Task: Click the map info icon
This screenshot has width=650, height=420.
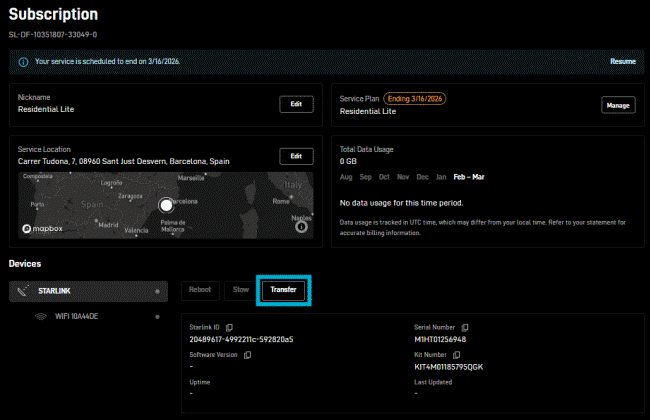Action: pyautogui.click(x=302, y=228)
